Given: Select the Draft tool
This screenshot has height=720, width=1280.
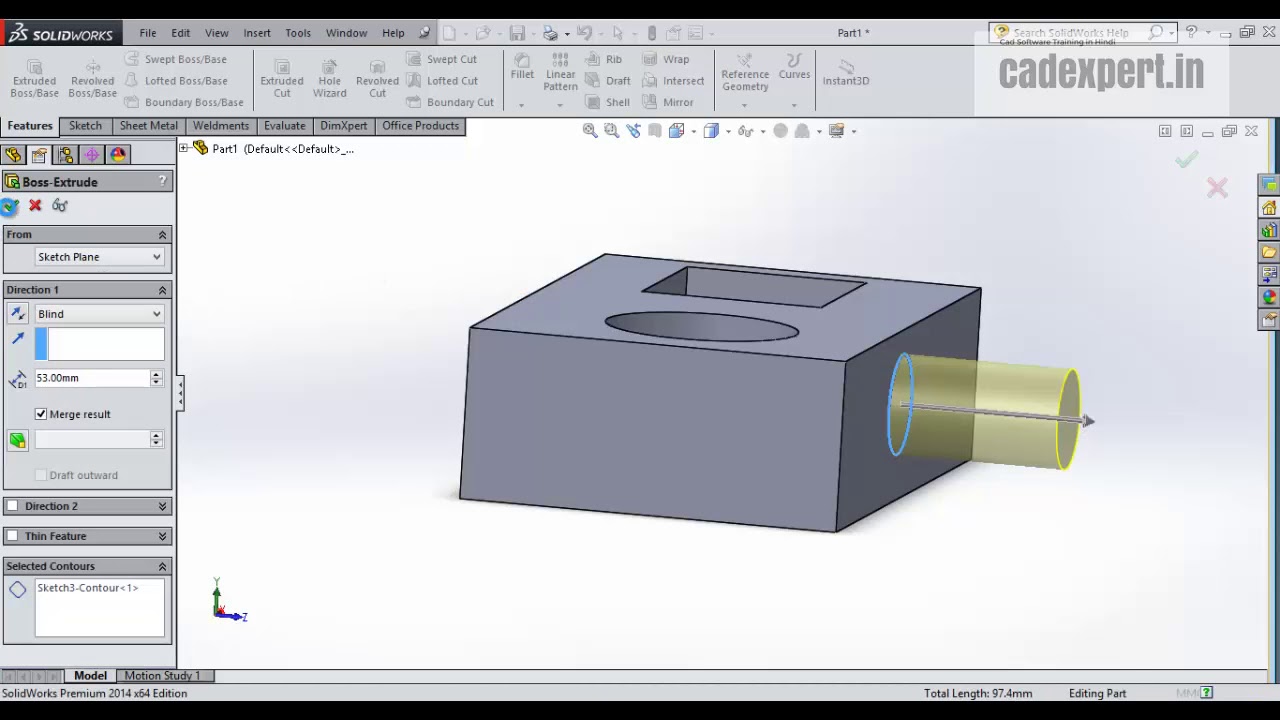Looking at the screenshot, I should pos(608,80).
